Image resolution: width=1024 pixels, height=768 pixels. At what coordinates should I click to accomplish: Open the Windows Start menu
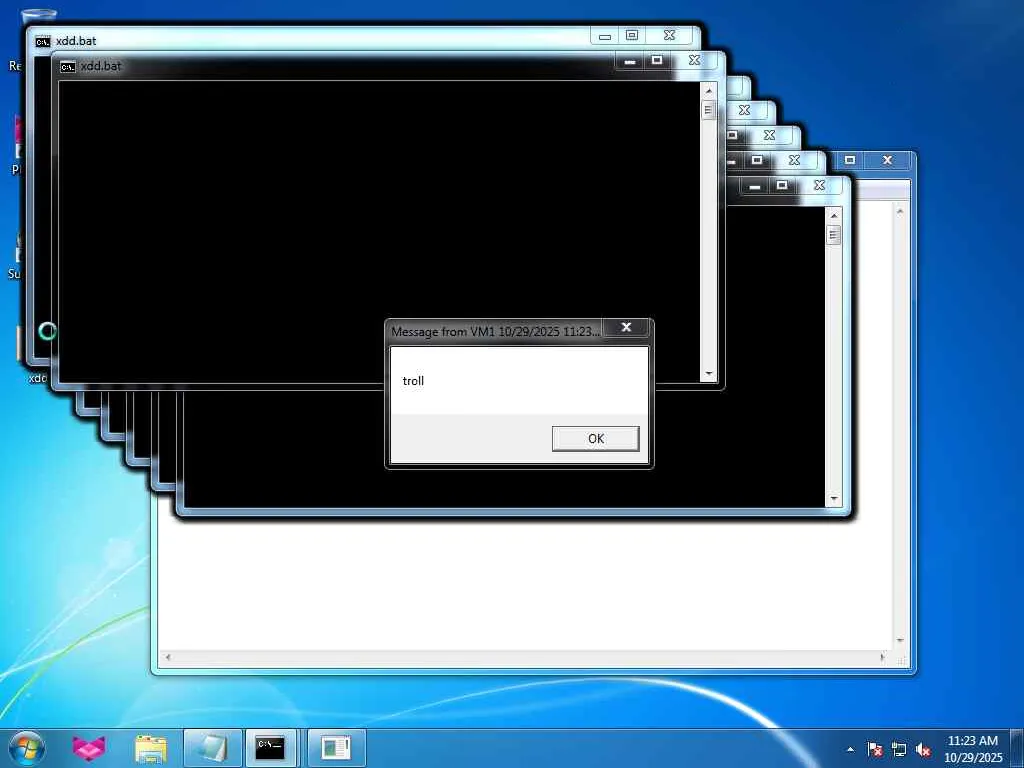27,748
